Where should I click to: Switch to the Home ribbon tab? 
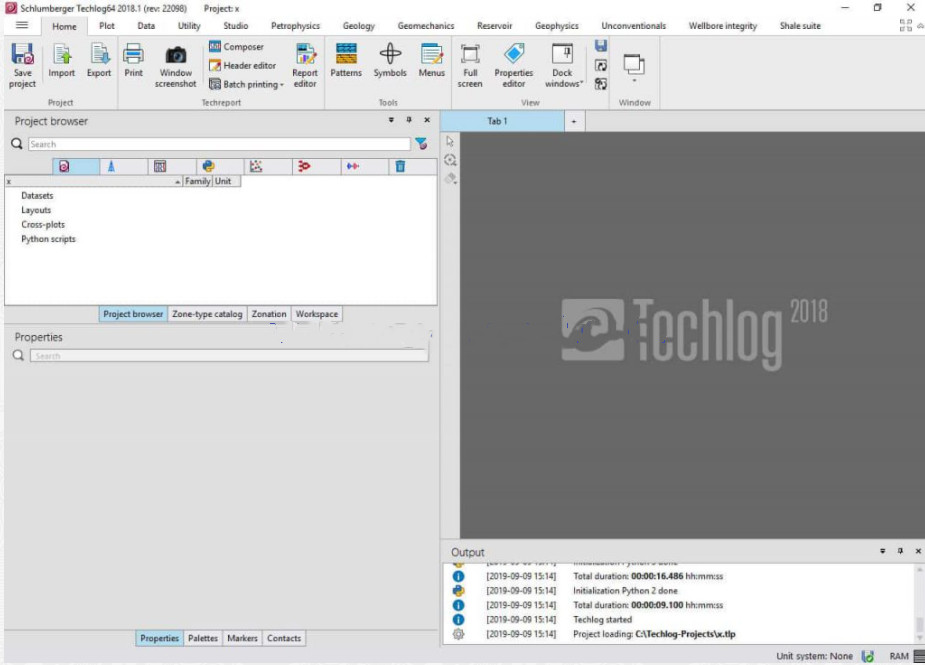(64, 26)
